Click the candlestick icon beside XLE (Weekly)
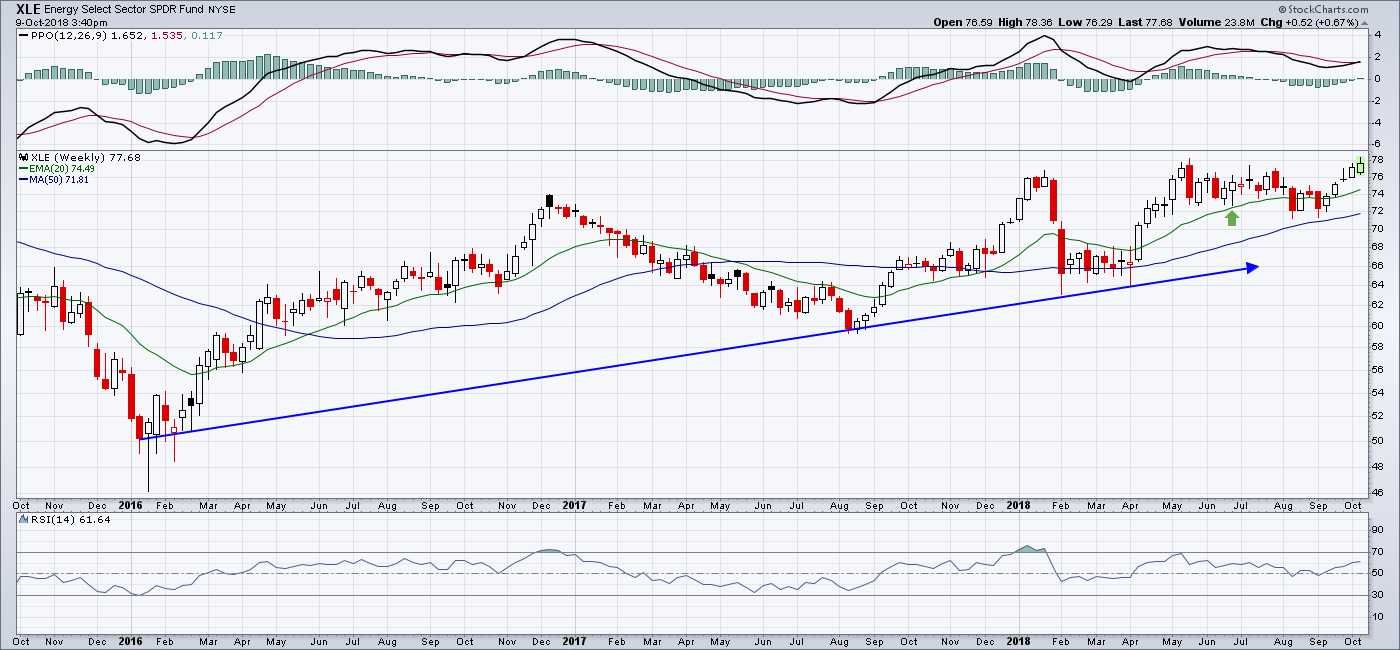This screenshot has height=650, width=1400. pyautogui.click(x=22, y=158)
